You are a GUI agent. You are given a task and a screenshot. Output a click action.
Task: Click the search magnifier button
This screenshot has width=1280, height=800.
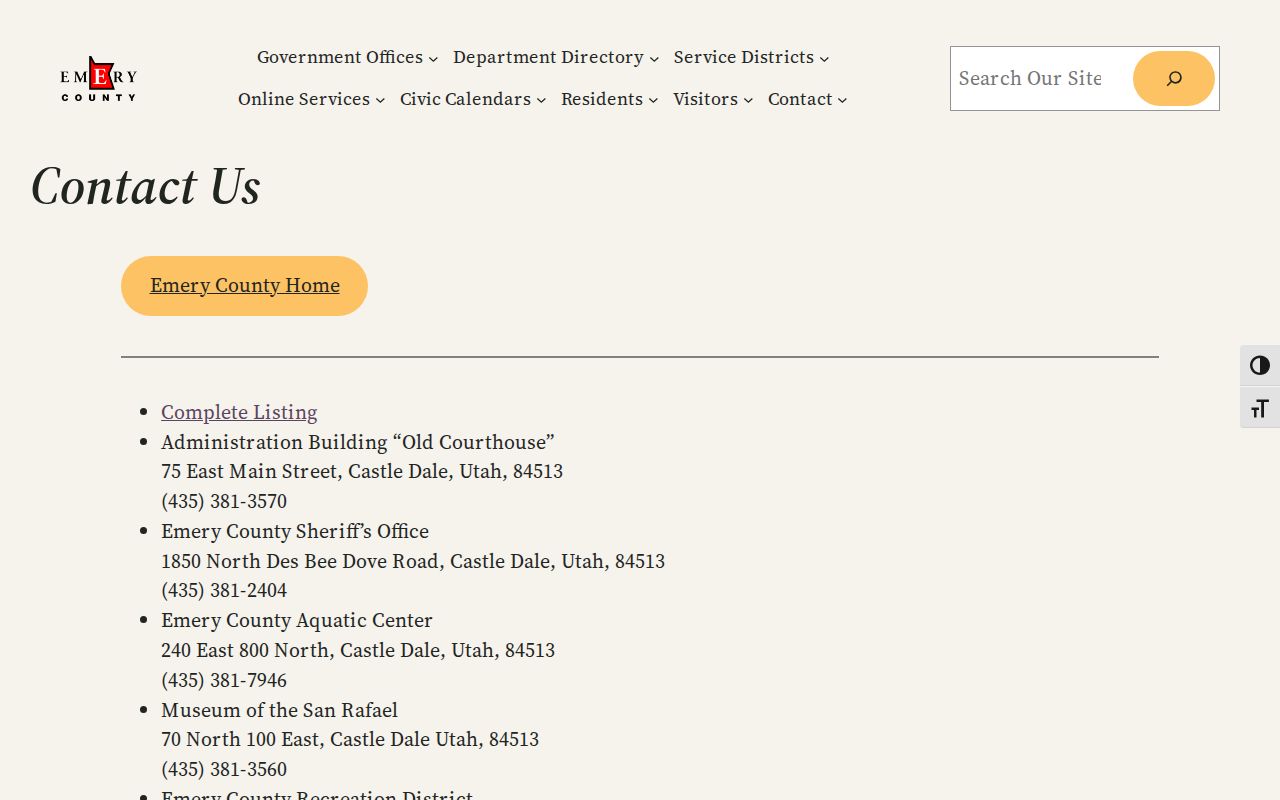pos(1174,78)
